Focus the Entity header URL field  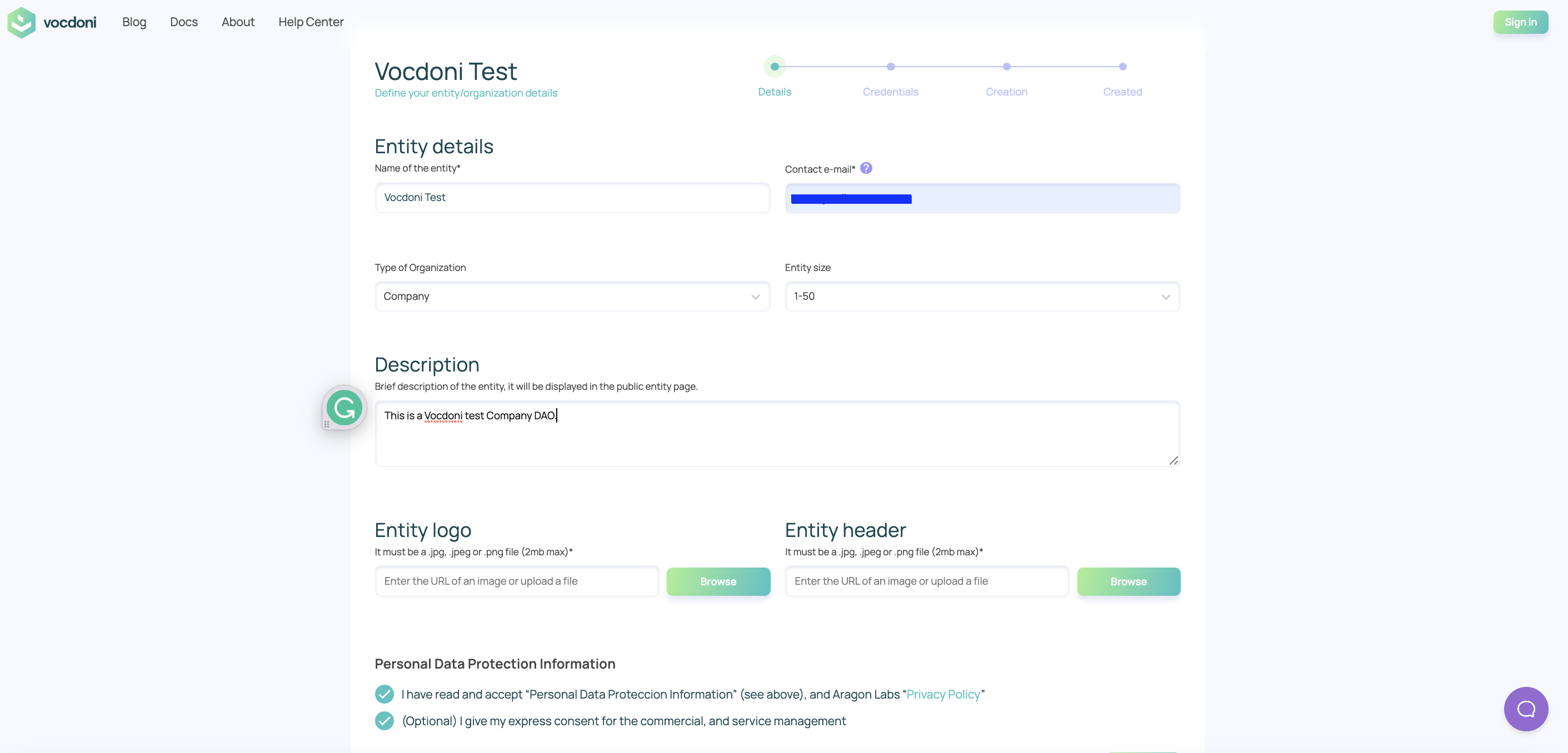pos(927,581)
